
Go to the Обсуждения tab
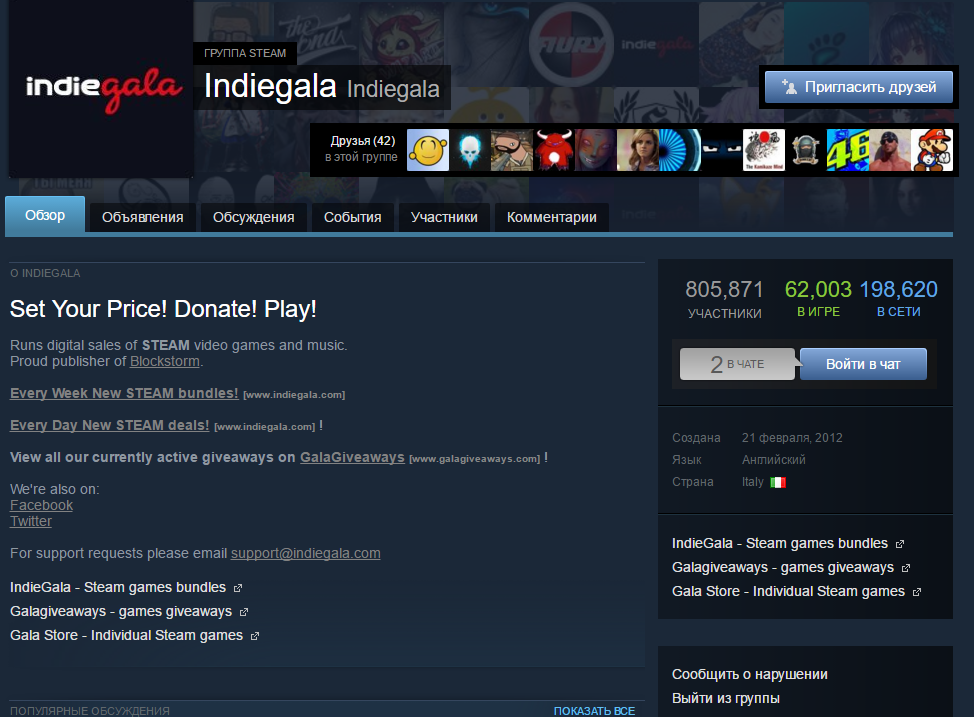(253, 217)
